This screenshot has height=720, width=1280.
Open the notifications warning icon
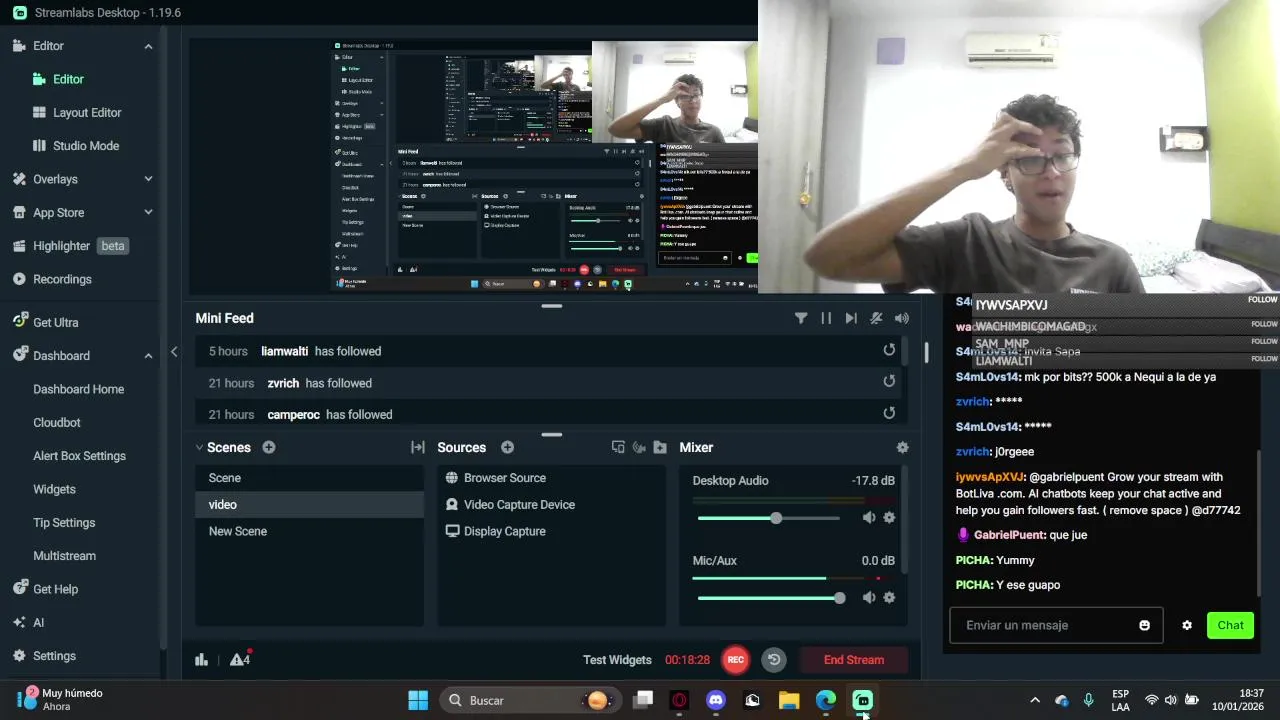tap(240, 659)
